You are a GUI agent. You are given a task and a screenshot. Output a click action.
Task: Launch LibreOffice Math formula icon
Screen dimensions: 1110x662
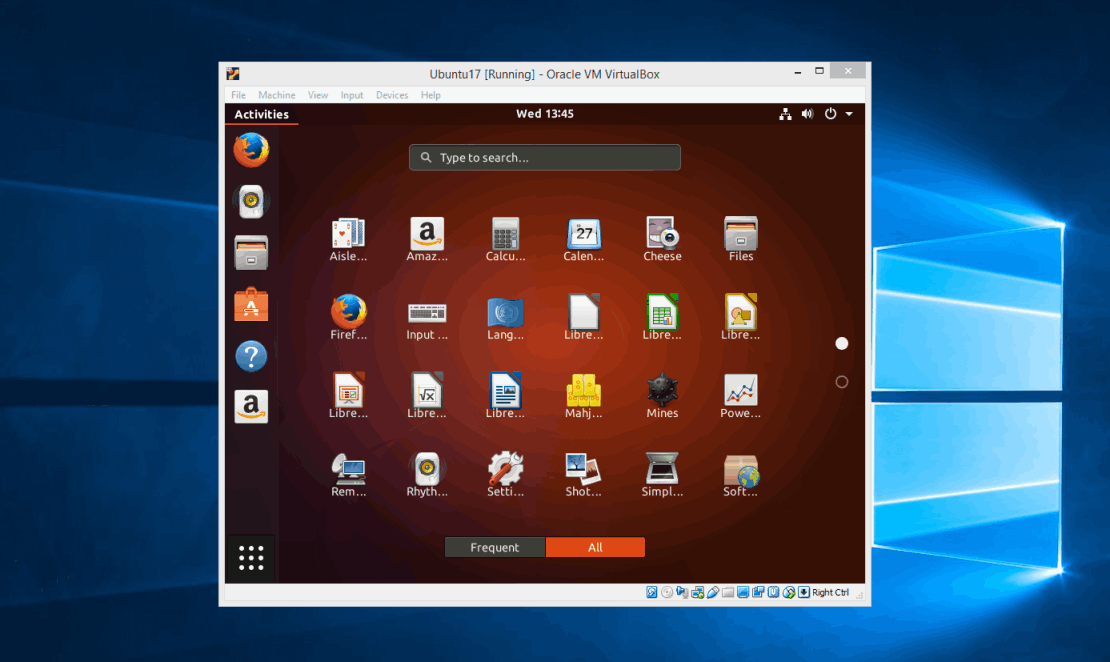click(427, 396)
